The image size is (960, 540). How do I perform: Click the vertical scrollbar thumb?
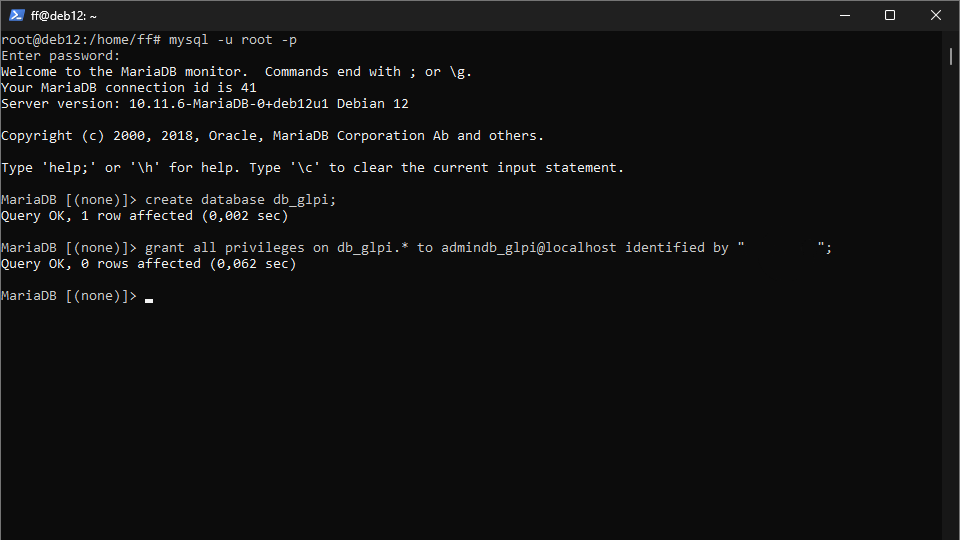coord(951,56)
